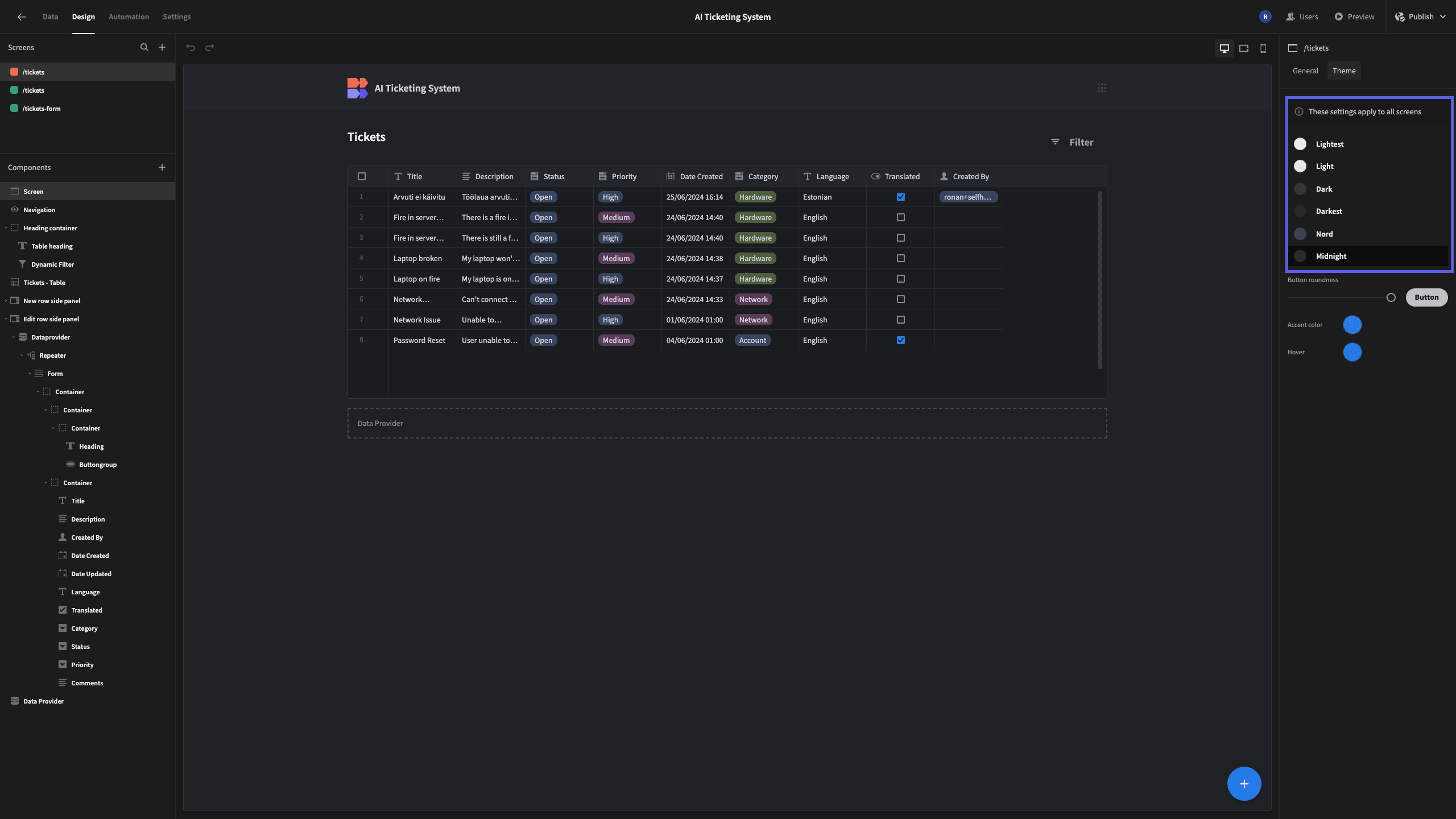Image resolution: width=1456 pixels, height=819 pixels.
Task: Undo the last change
Action: (x=191, y=48)
